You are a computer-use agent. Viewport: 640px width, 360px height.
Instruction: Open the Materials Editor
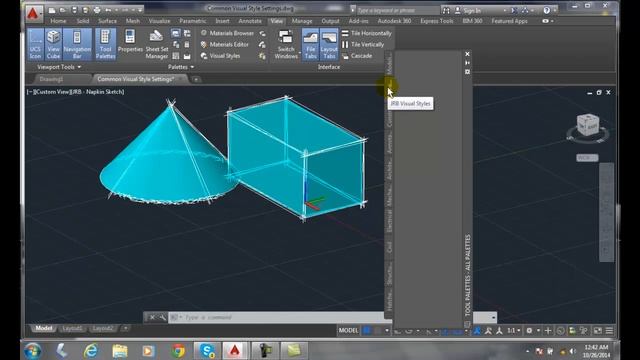tap(224, 44)
